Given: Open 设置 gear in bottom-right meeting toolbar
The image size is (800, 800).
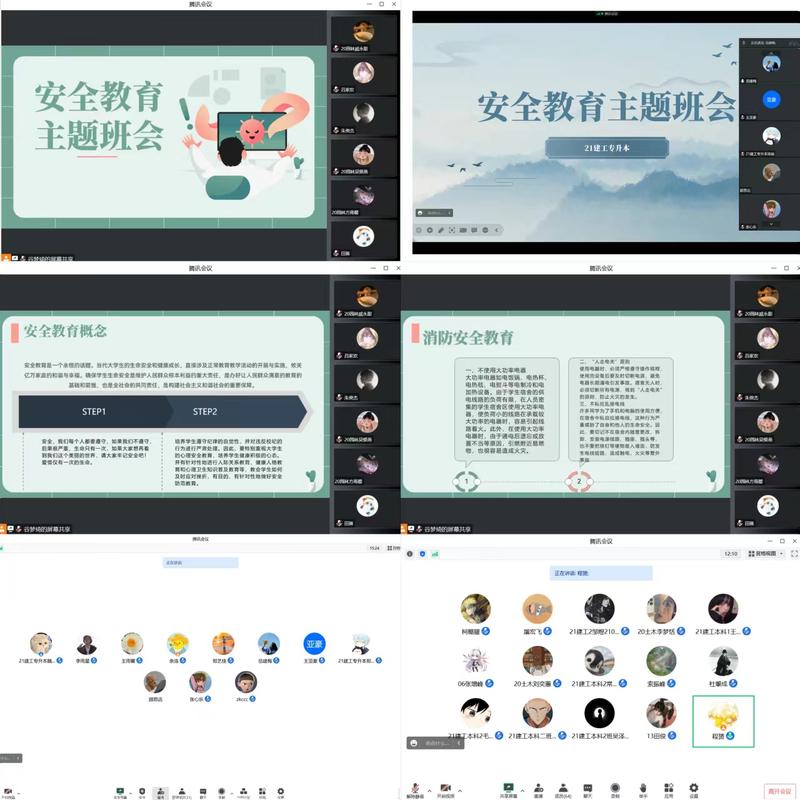Looking at the screenshot, I should click(x=693, y=788).
